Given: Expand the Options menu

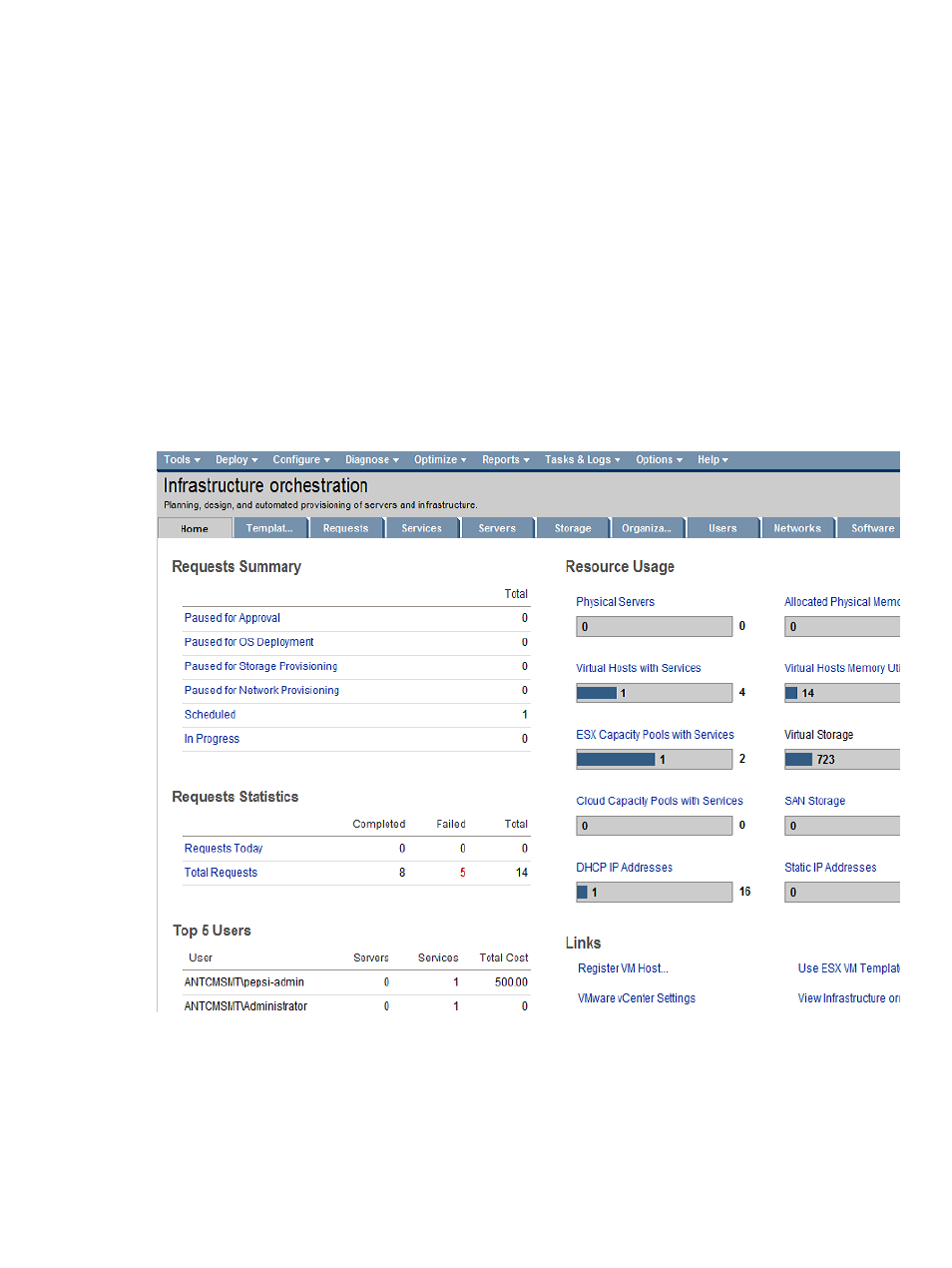Looking at the screenshot, I should pyautogui.click(x=660, y=460).
